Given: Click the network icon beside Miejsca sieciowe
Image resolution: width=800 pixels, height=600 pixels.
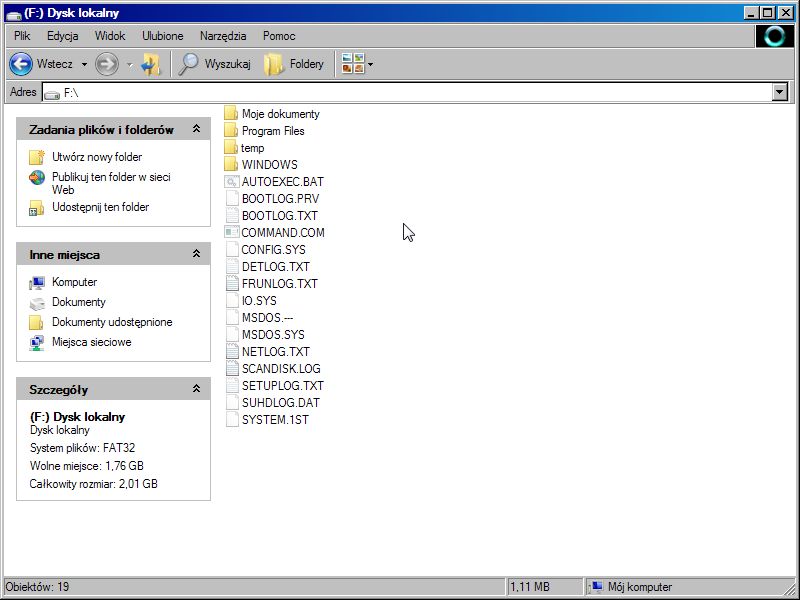Looking at the screenshot, I should pyautogui.click(x=37, y=342).
